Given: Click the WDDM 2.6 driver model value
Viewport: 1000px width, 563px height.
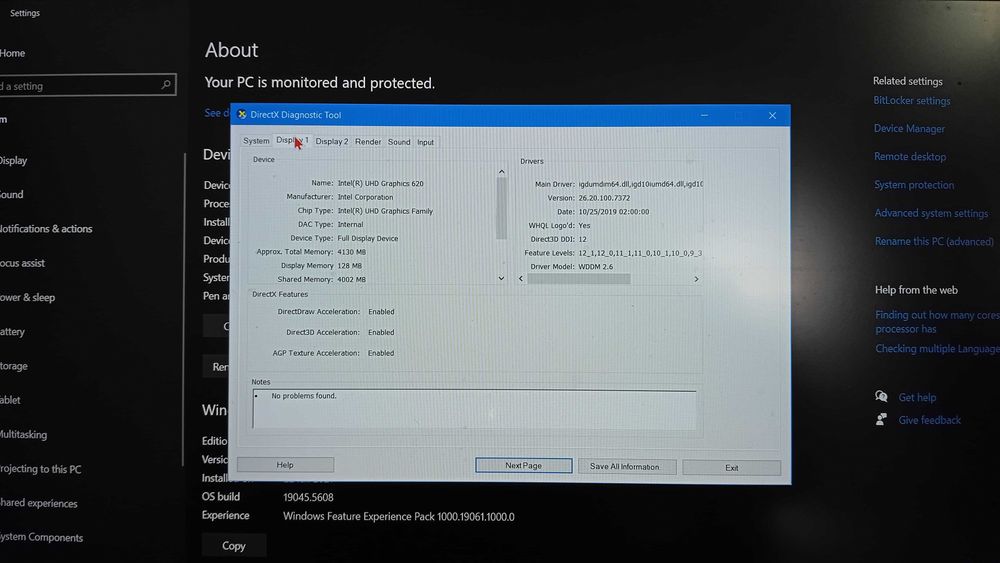Looking at the screenshot, I should click(596, 267).
